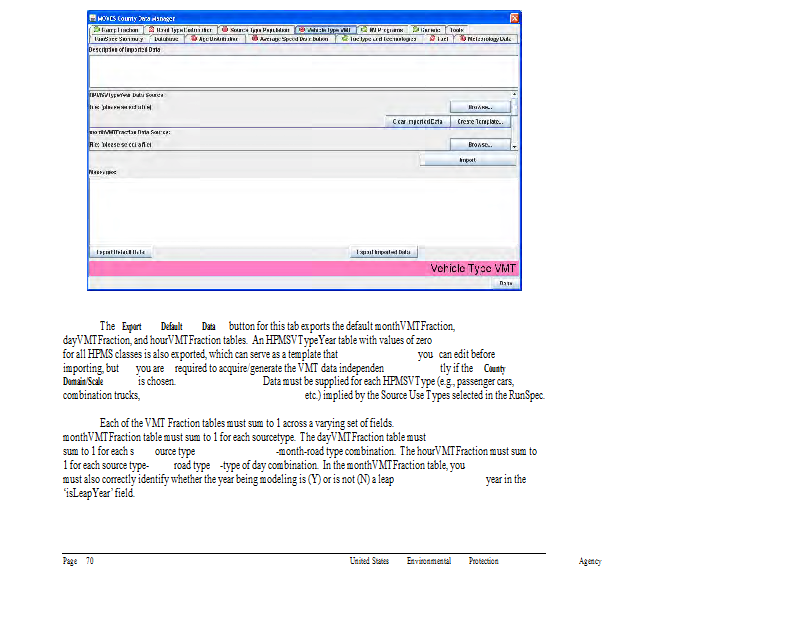Switch to the Tools tab
800x618 pixels.
click(x=456, y=30)
